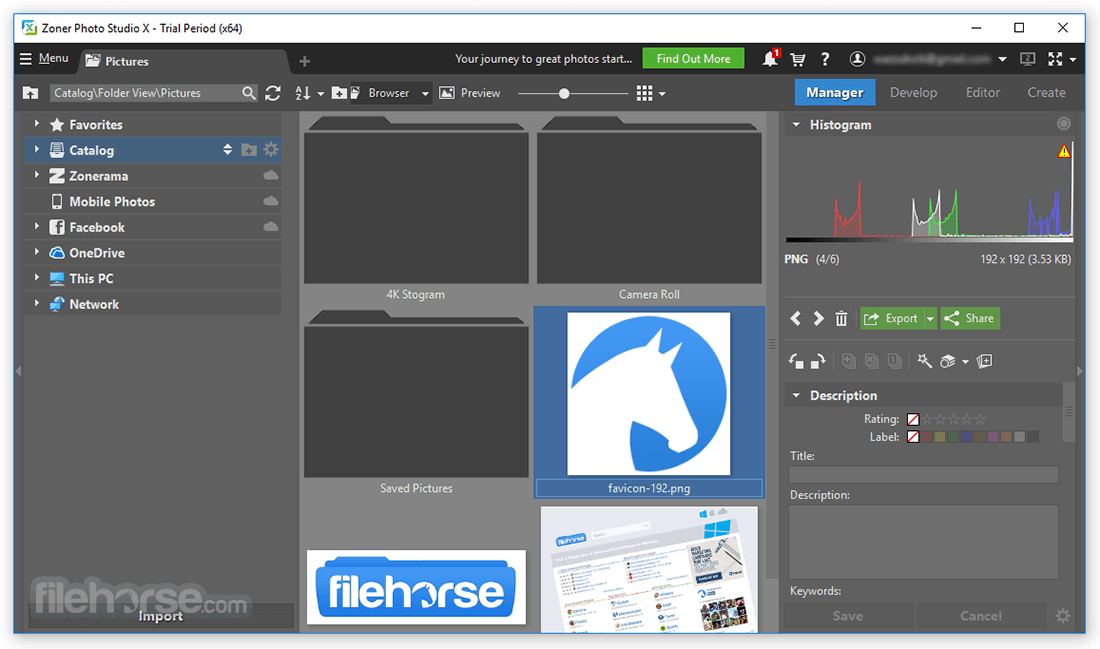The width and height of the screenshot is (1100, 649).
Task: Clear rating with no-rating box
Action: pyautogui.click(x=913, y=419)
